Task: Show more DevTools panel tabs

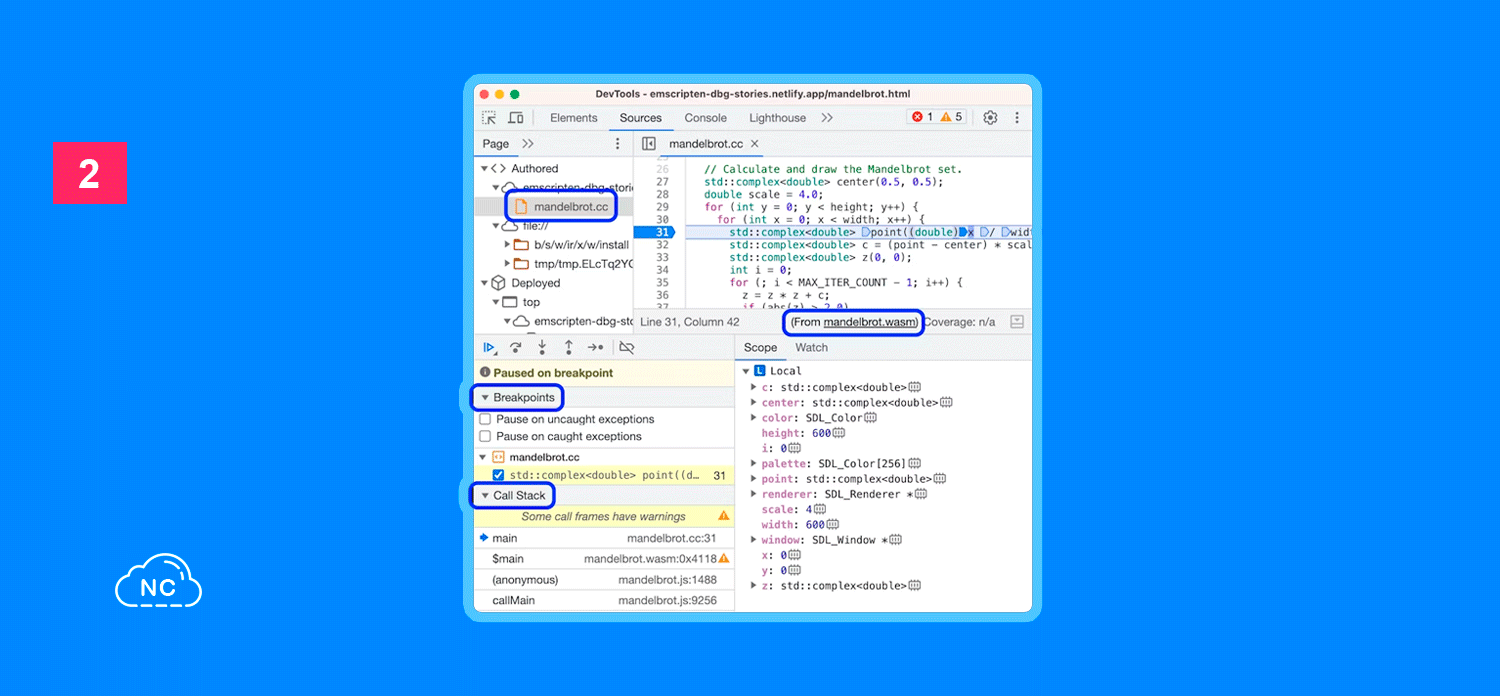Action: click(x=827, y=118)
